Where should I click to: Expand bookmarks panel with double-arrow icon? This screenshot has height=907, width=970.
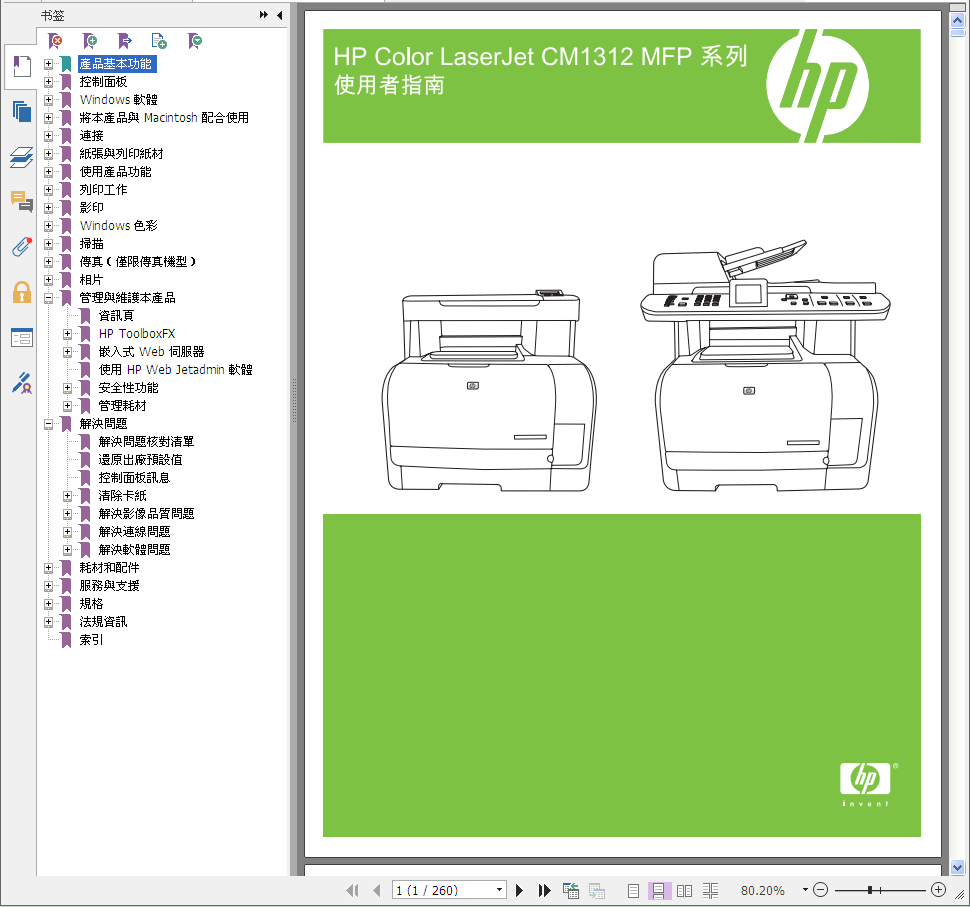click(x=264, y=15)
